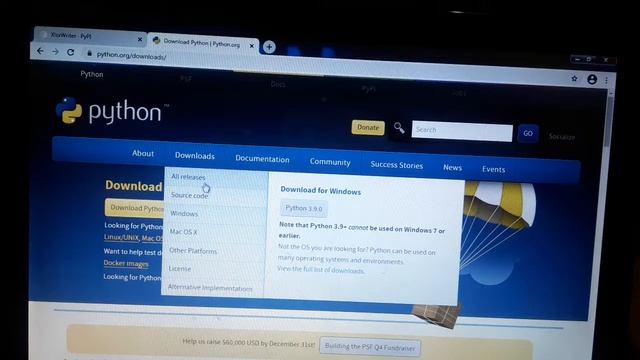Click the Python logo
Viewport: 640px width, 360px height.
pyautogui.click(x=112, y=111)
